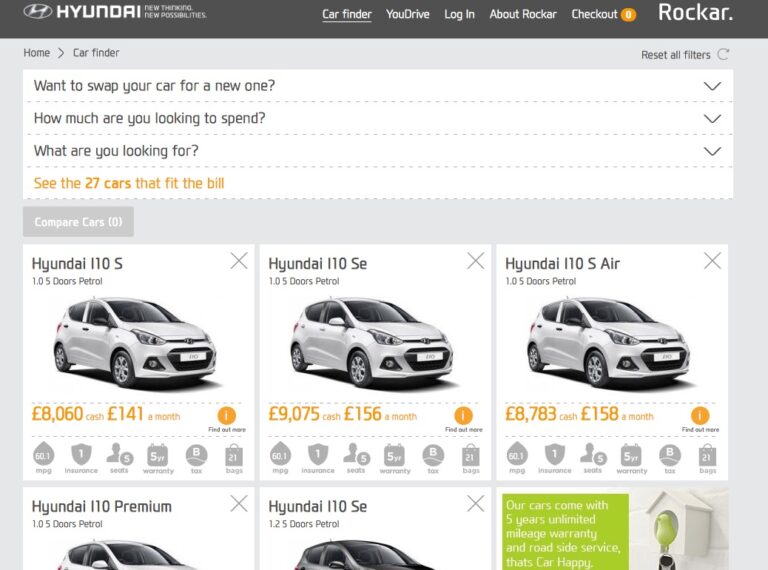Click seats icon on Hyundai I10 S

click(x=120, y=454)
